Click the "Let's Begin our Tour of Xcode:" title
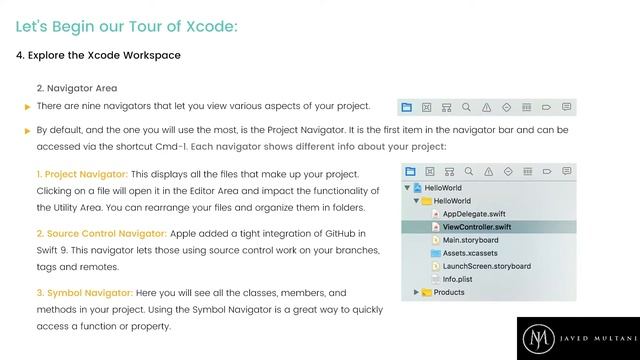640x360 pixels. click(x=127, y=27)
